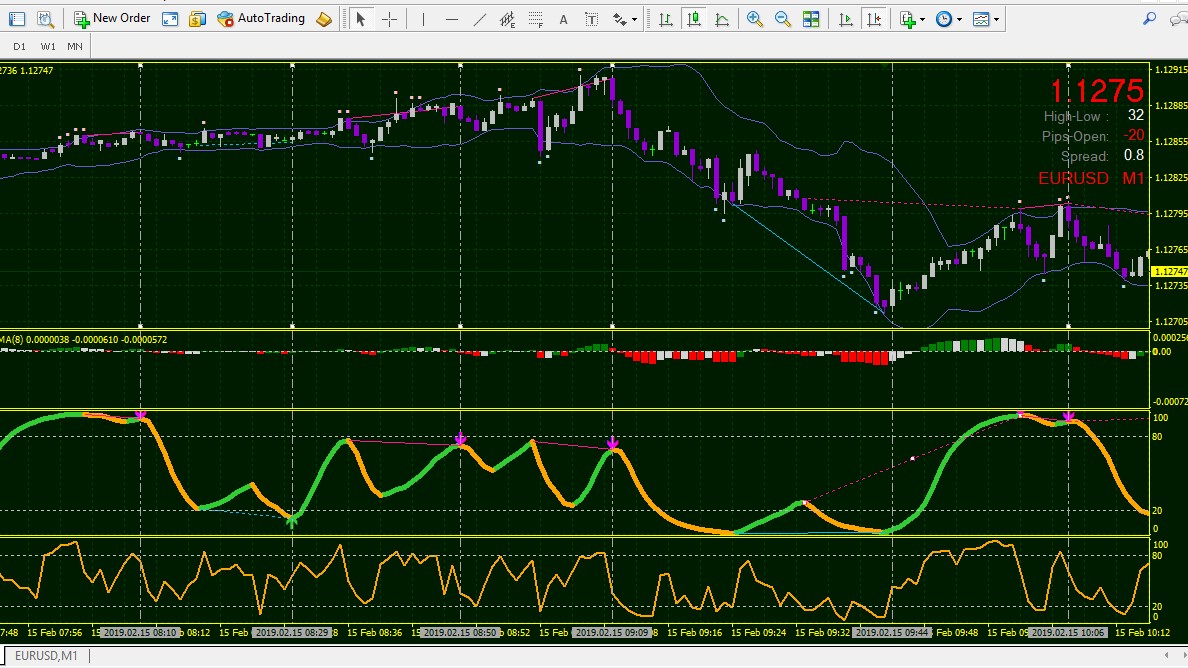1188x668 pixels.
Task: Open the periodicity clock dropdown arrow
Action: coord(959,20)
